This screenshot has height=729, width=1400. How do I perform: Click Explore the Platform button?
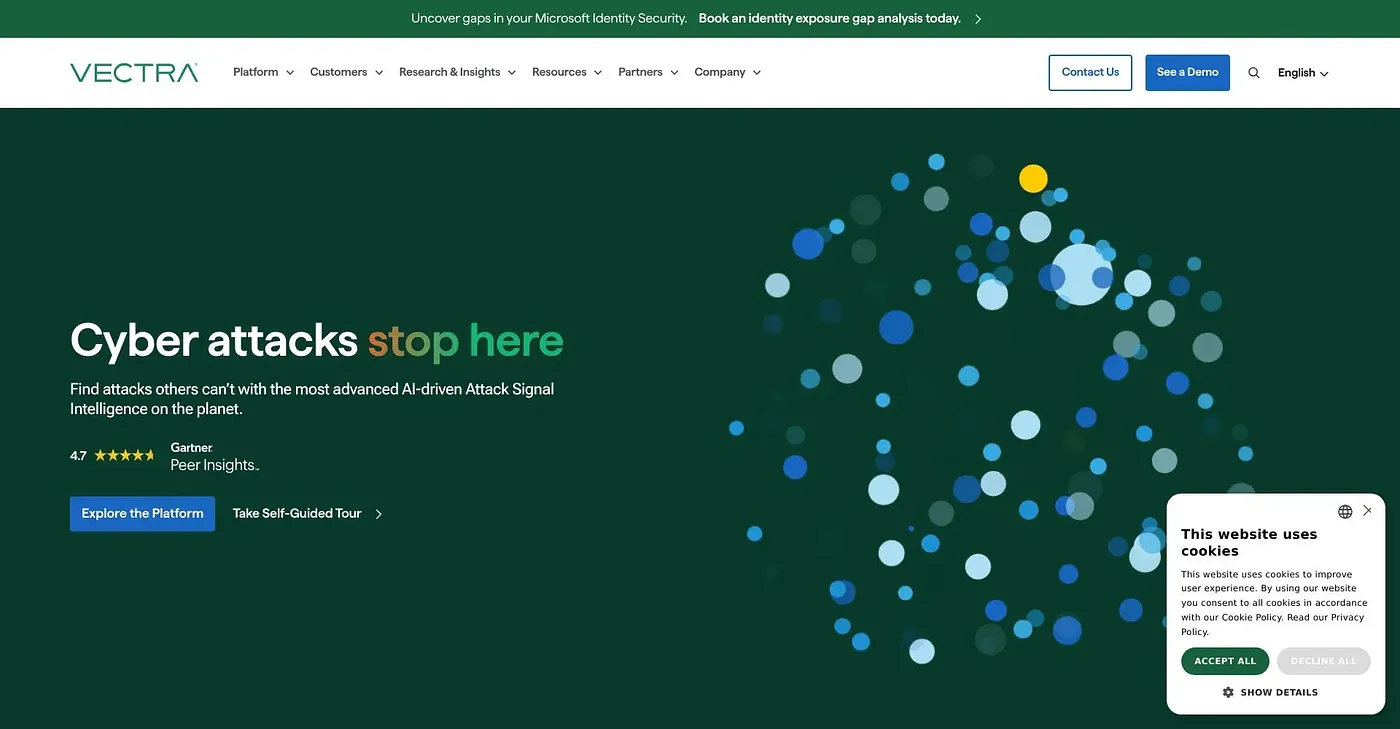(142, 514)
